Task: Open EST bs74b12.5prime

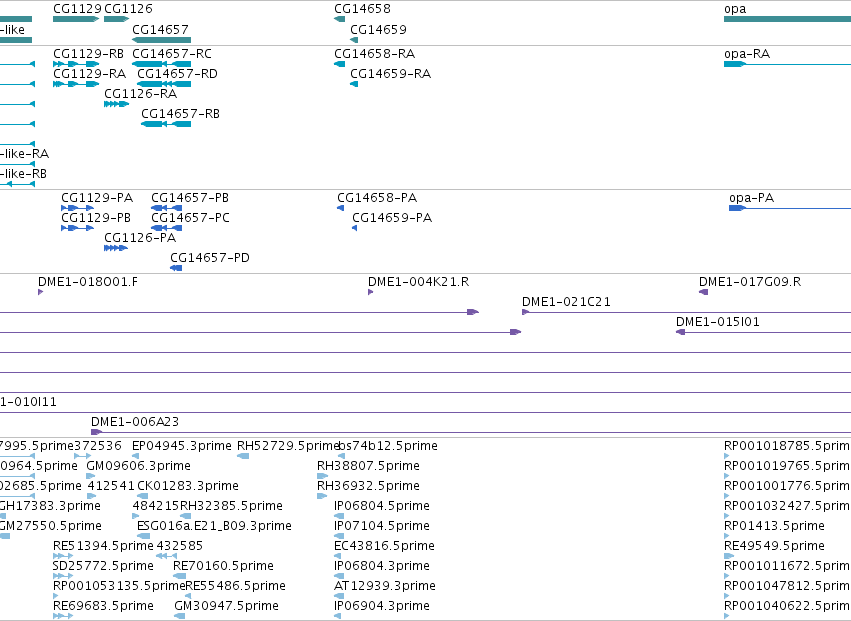Action: coord(388,446)
